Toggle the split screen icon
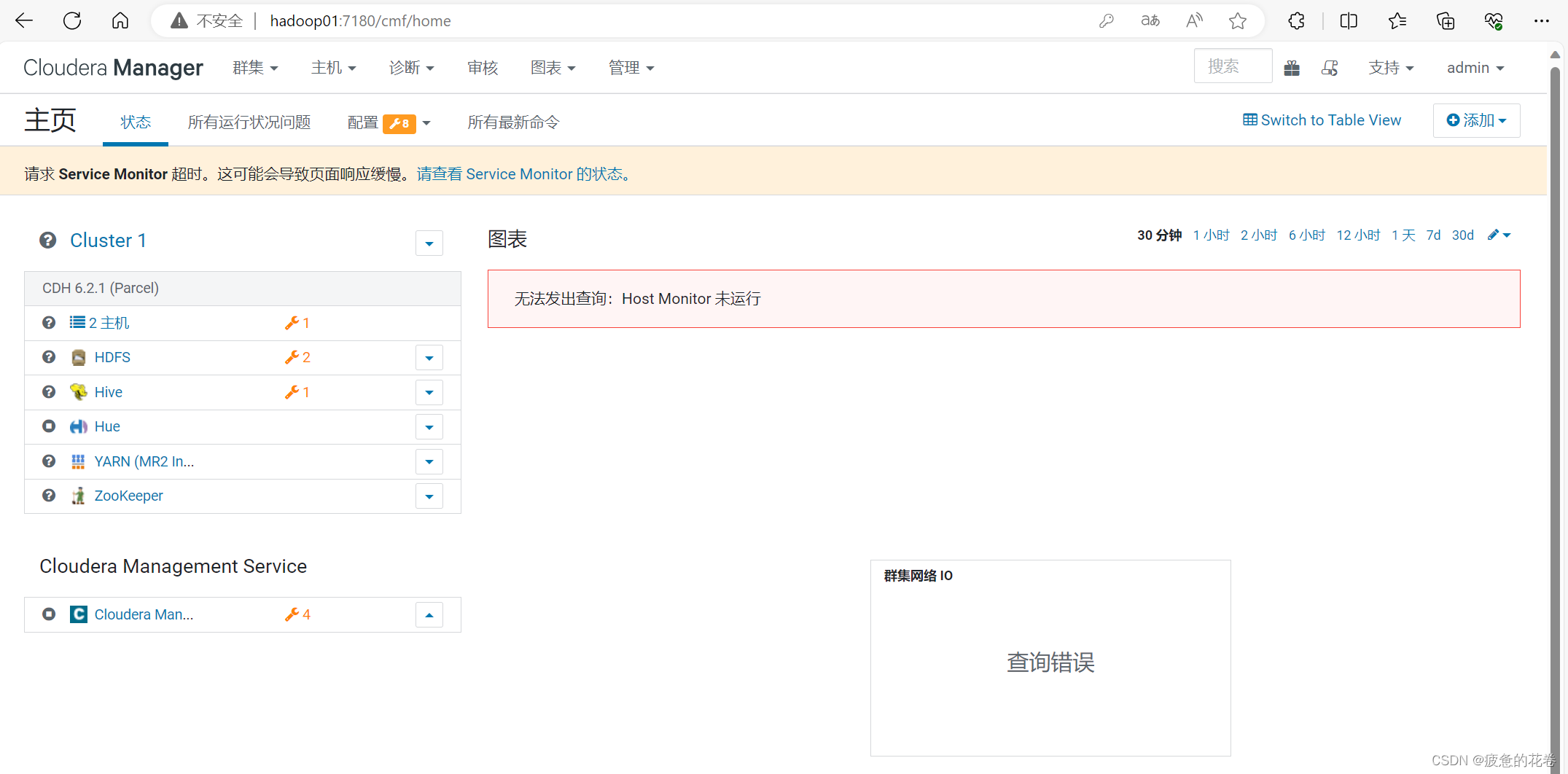 click(x=1349, y=21)
